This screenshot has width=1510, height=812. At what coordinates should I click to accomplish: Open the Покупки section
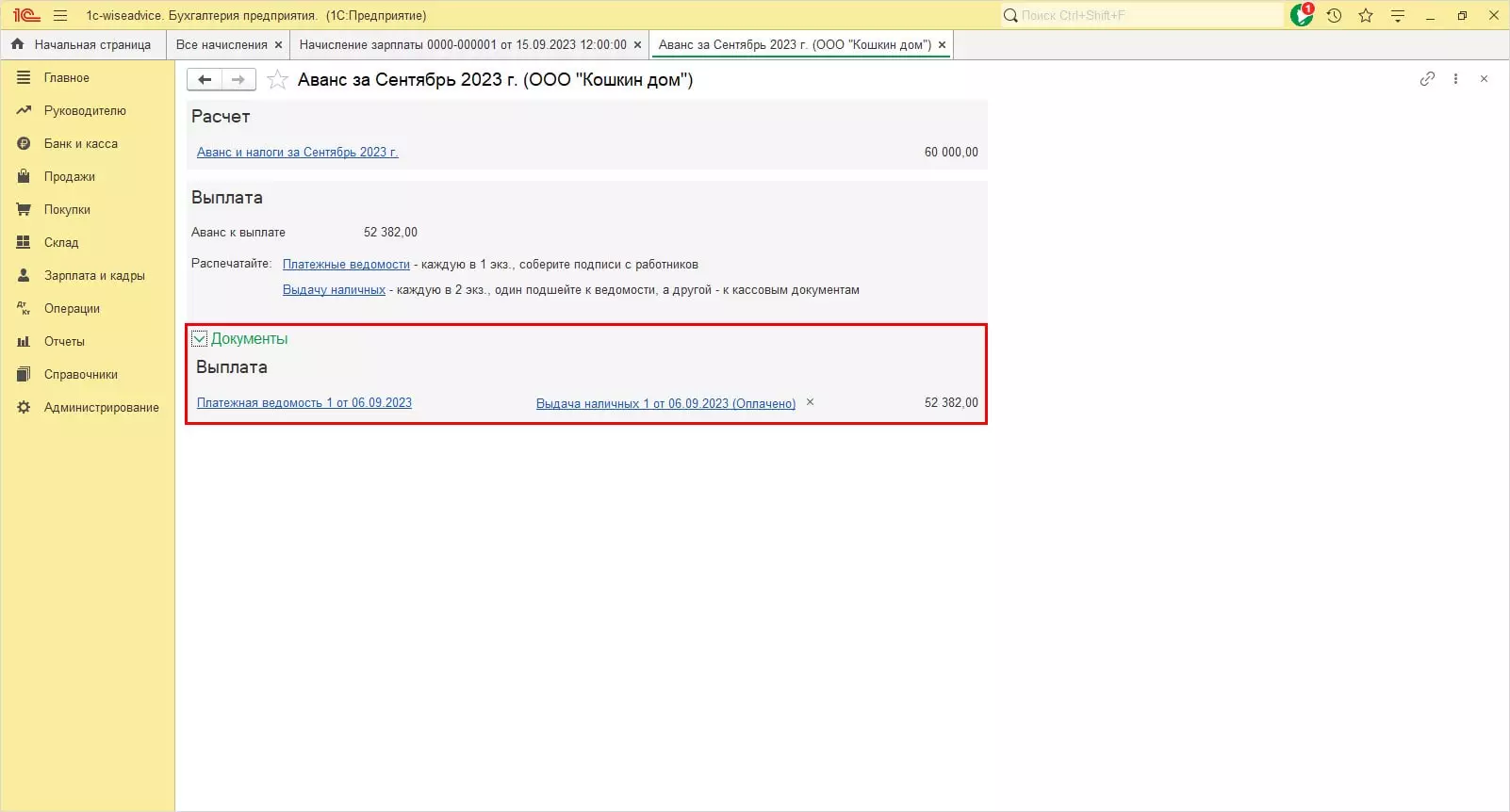[x=67, y=209]
